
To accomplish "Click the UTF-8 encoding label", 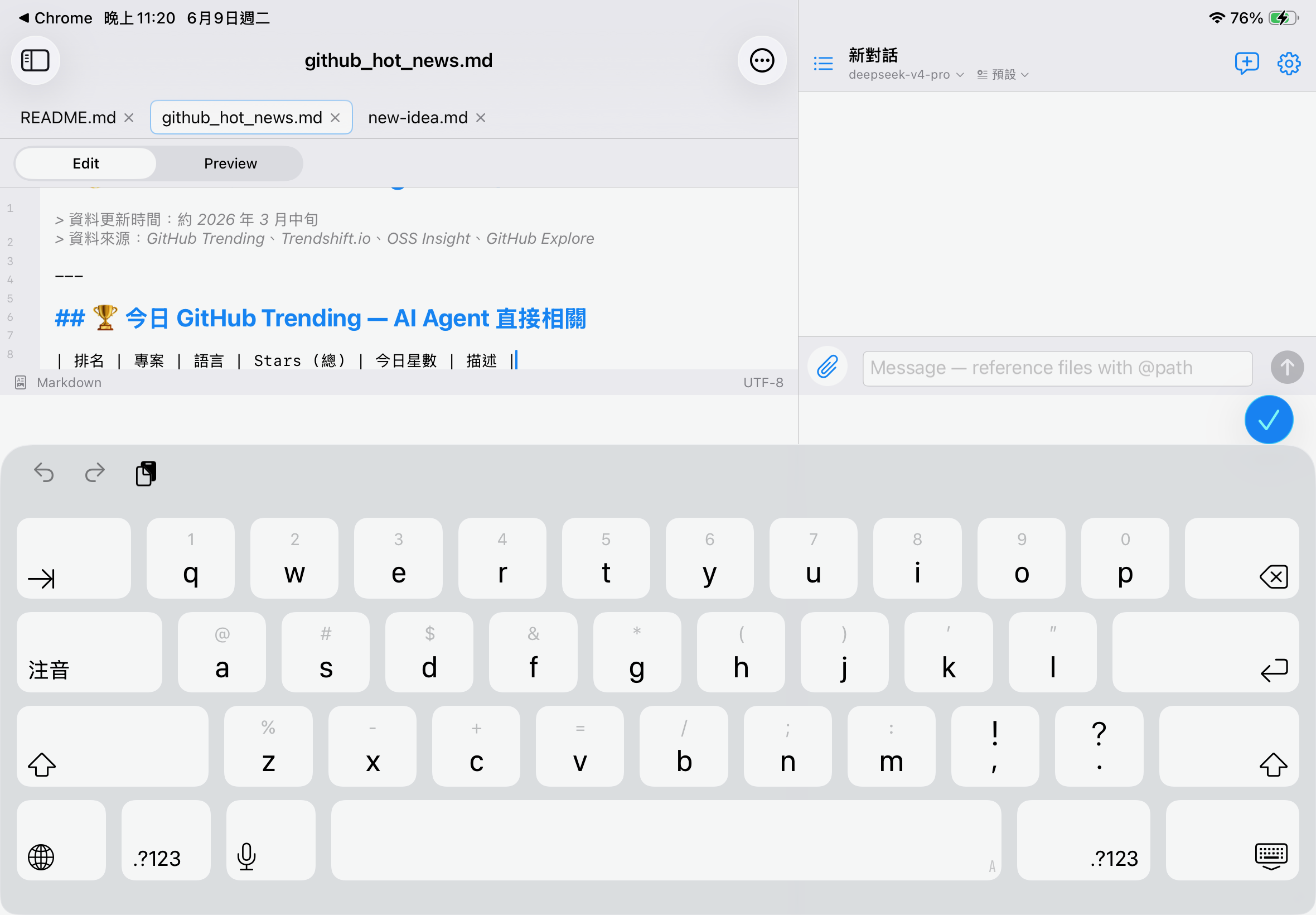I will point(763,382).
